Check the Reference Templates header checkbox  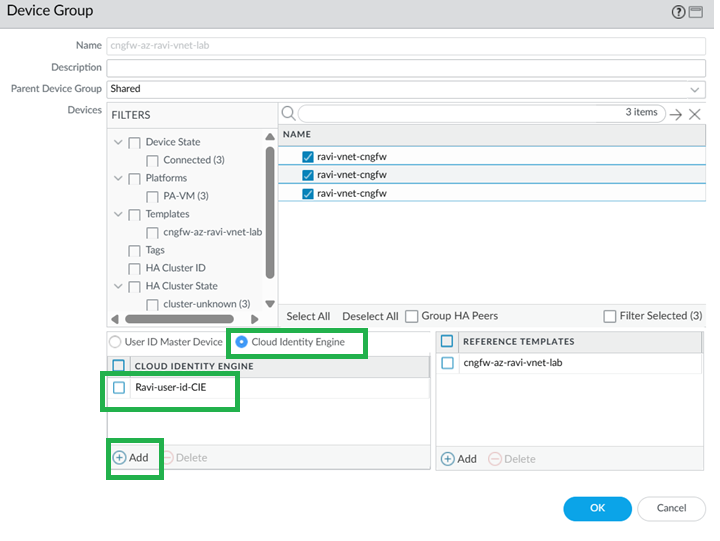coord(447,341)
